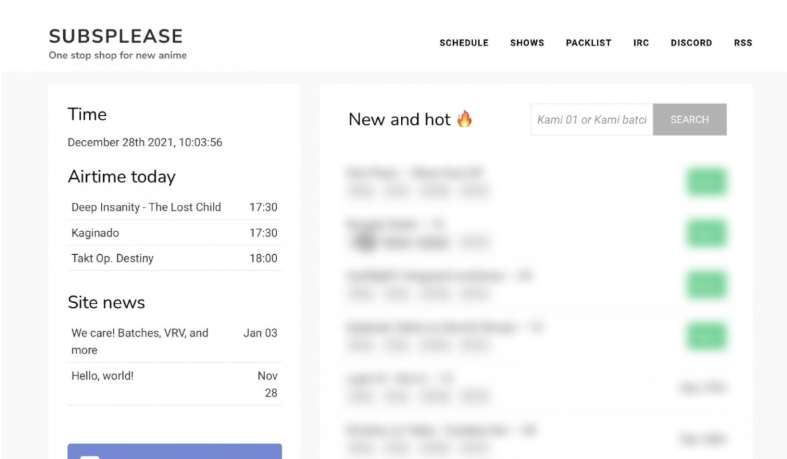This screenshot has height=459, width=787.
Task: Click the SUBSPLEASE site logo
Action: point(116,36)
